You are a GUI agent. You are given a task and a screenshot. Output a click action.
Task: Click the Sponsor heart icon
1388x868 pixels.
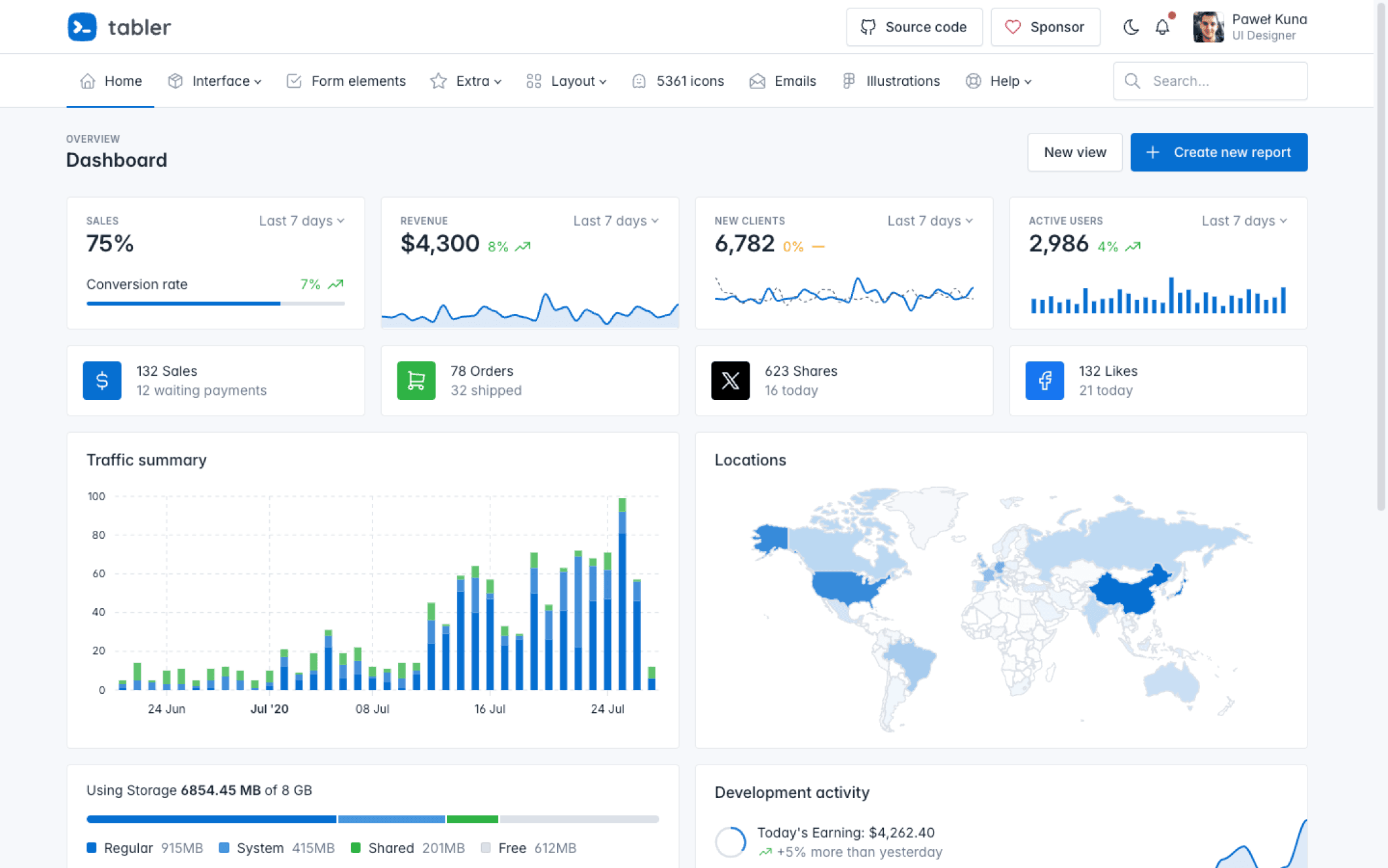pos(1012,27)
